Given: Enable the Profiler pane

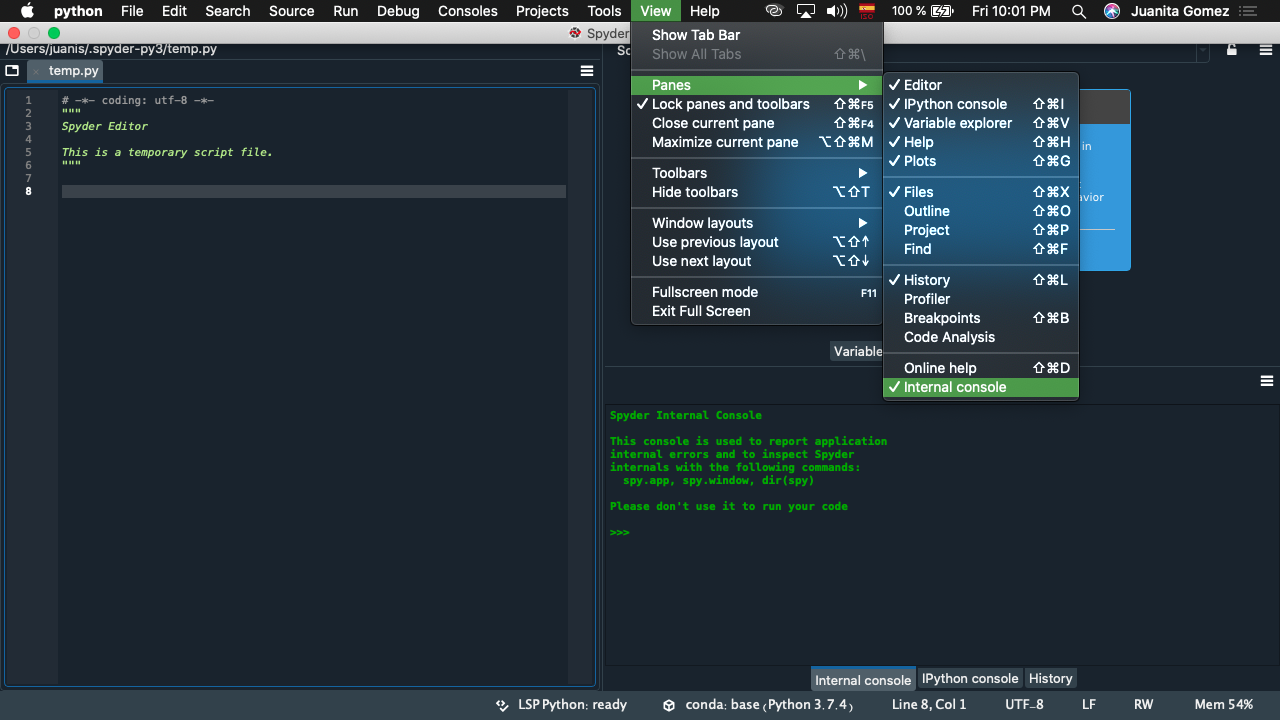Looking at the screenshot, I should click(x=981, y=299).
